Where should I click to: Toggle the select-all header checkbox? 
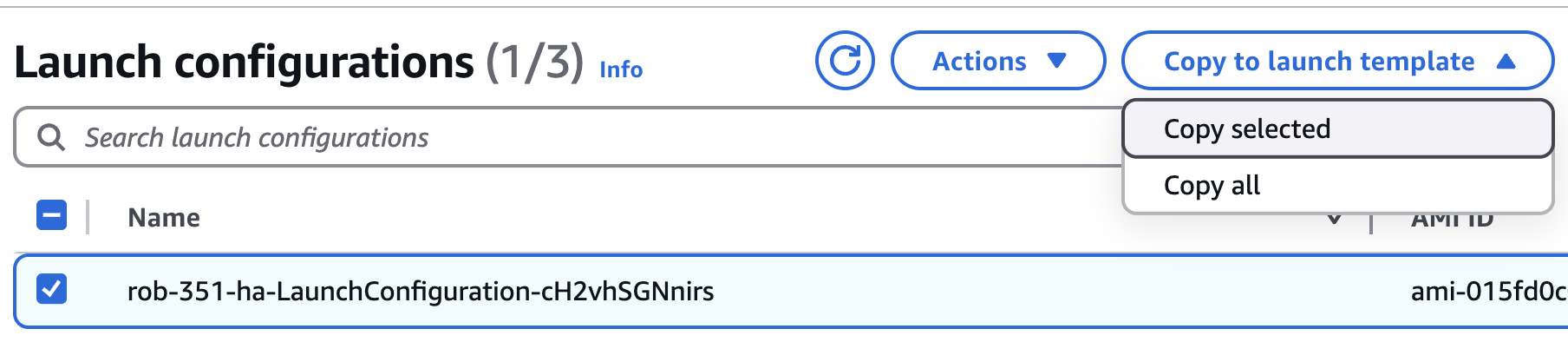click(52, 215)
